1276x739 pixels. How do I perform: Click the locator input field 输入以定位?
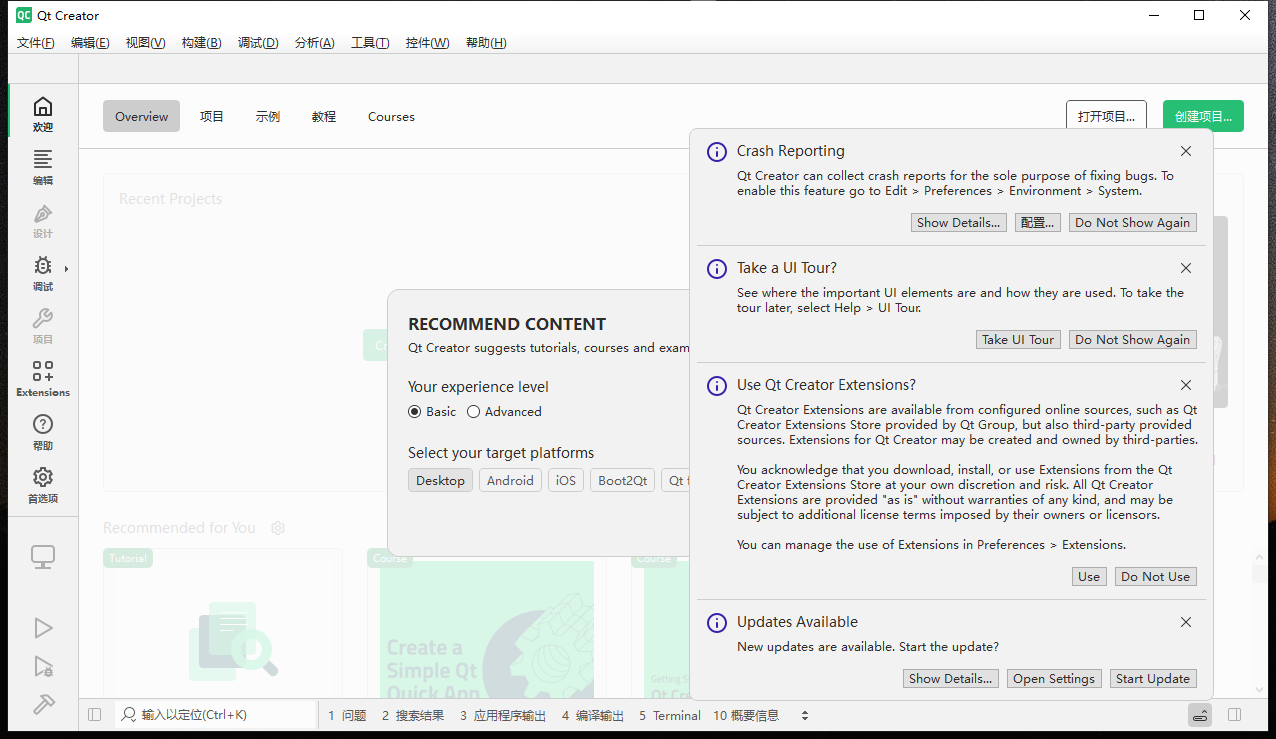215,715
